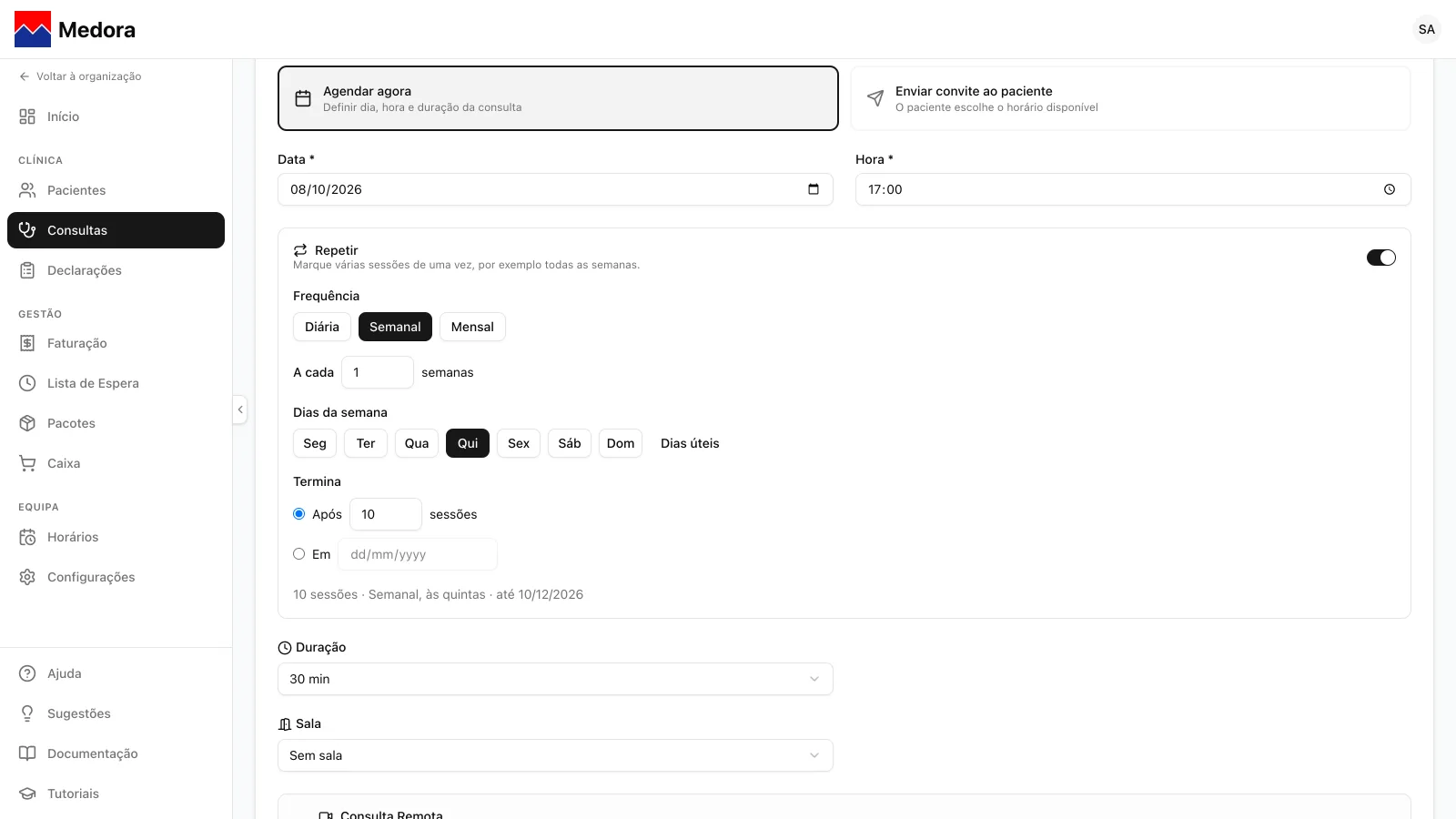The height and width of the screenshot is (819, 1456).
Task: Click the Hora 17:00 time field
Action: pos(1133,189)
